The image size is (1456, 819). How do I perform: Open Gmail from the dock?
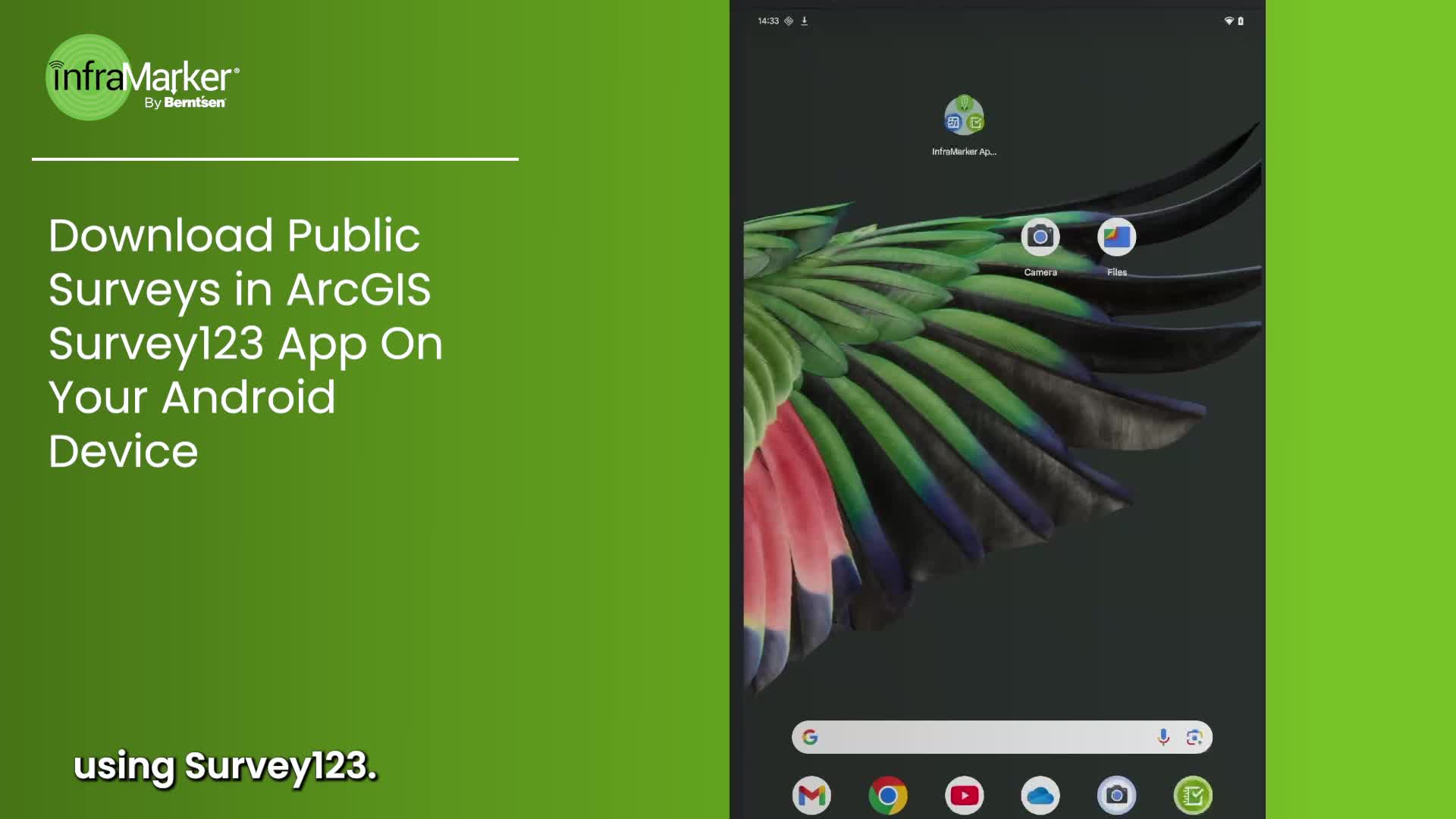[811, 795]
